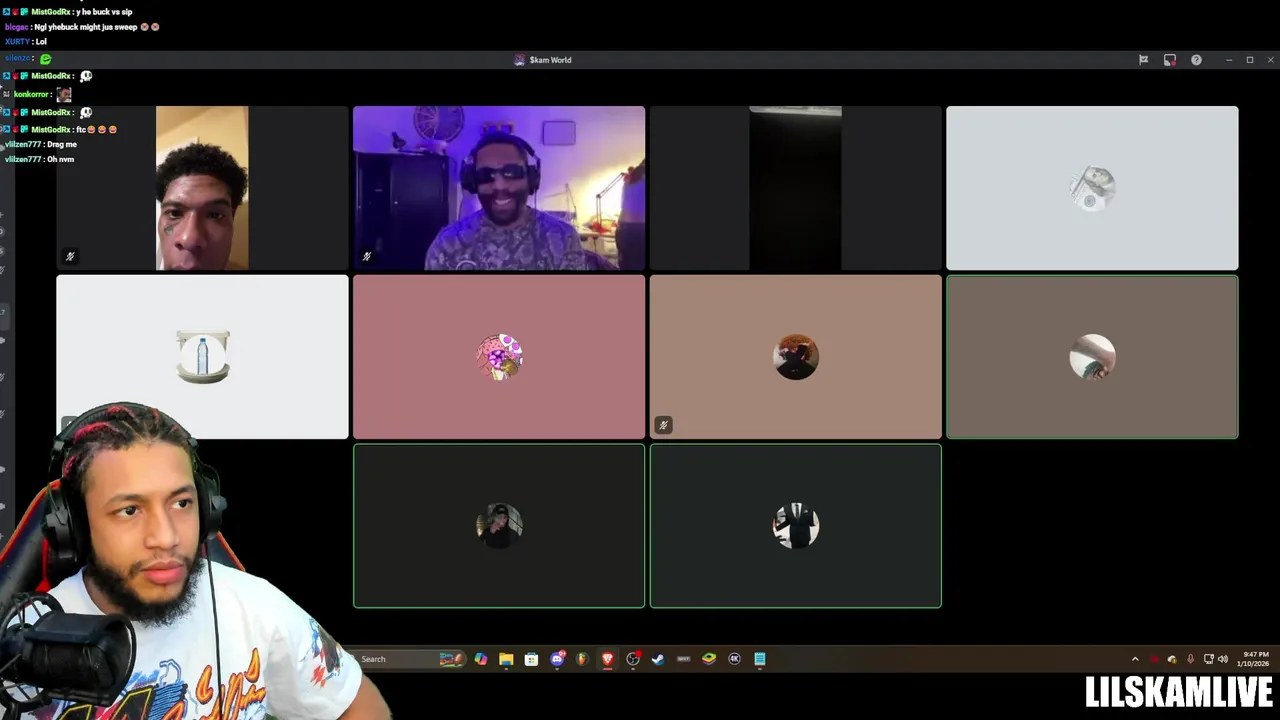
Task: Open BlueStacks layered icon in taskbar
Action: [x=709, y=659]
